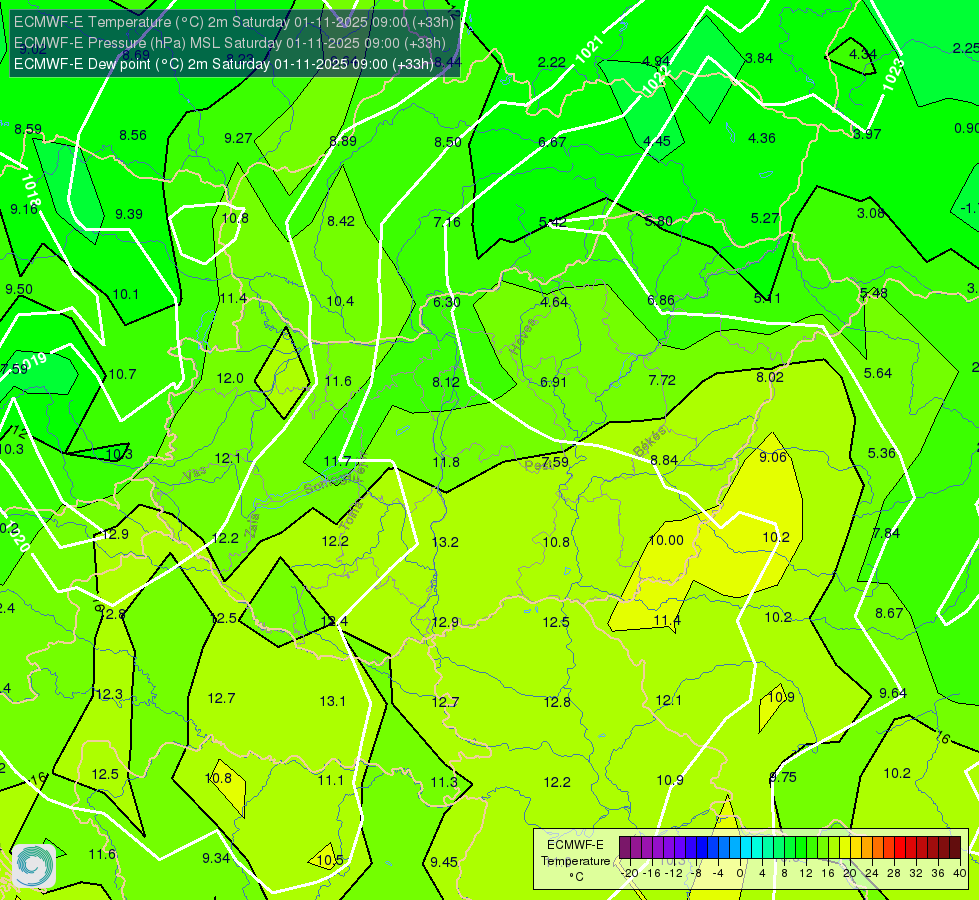Click the '10.5' temperature value

[330, 861]
